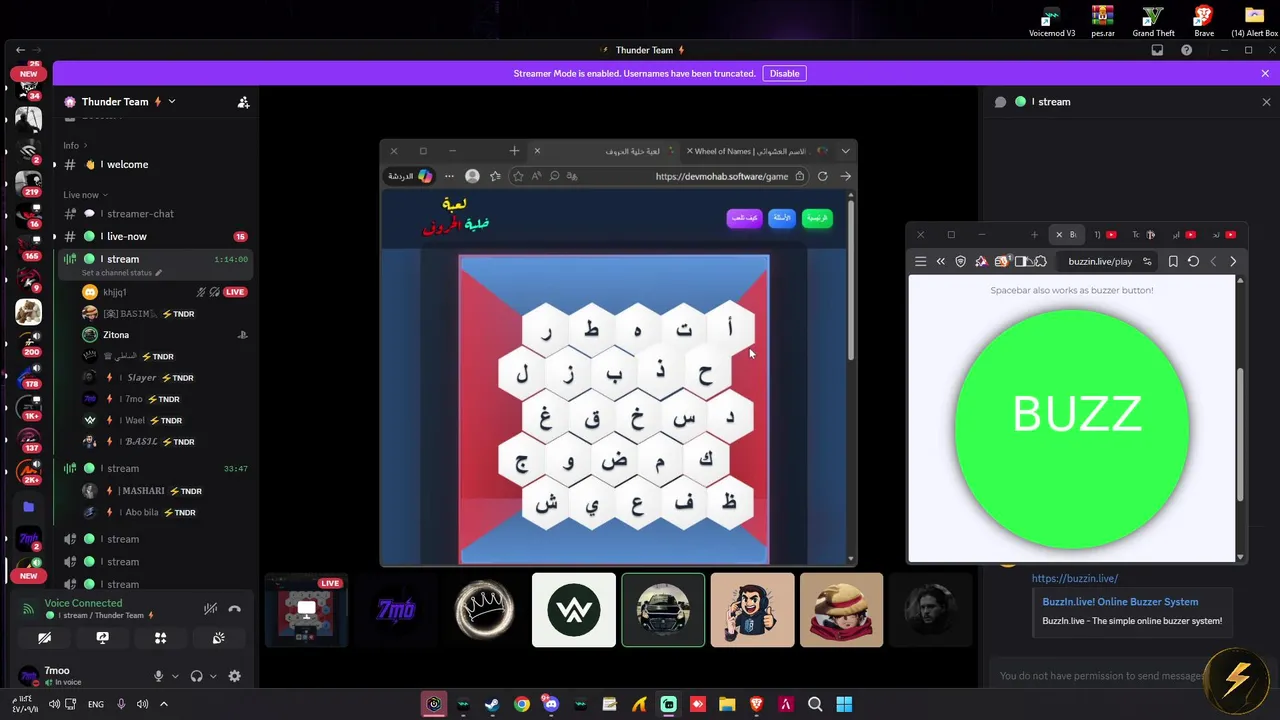Click the green navigation button on game page
The image size is (1280, 720).
pyautogui.click(x=817, y=217)
